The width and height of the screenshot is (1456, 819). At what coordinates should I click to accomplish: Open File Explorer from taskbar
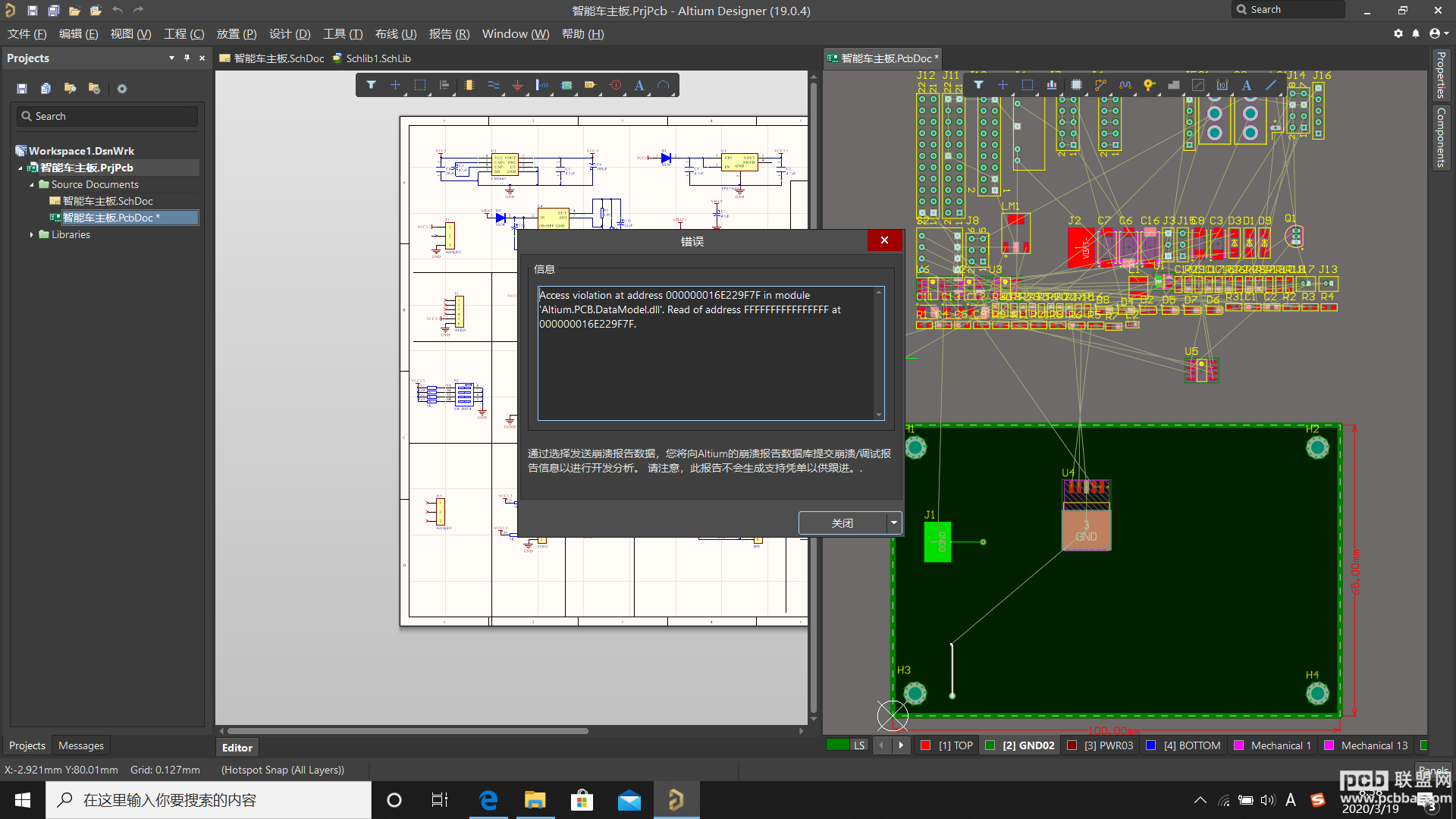[535, 800]
